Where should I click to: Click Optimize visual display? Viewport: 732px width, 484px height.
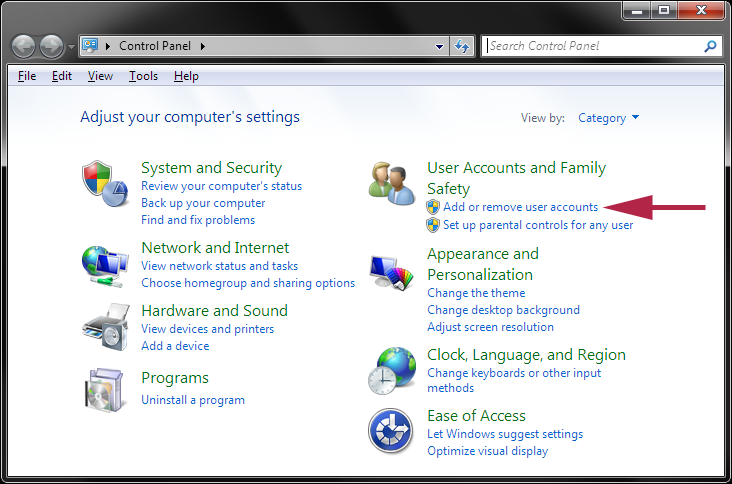(487, 451)
